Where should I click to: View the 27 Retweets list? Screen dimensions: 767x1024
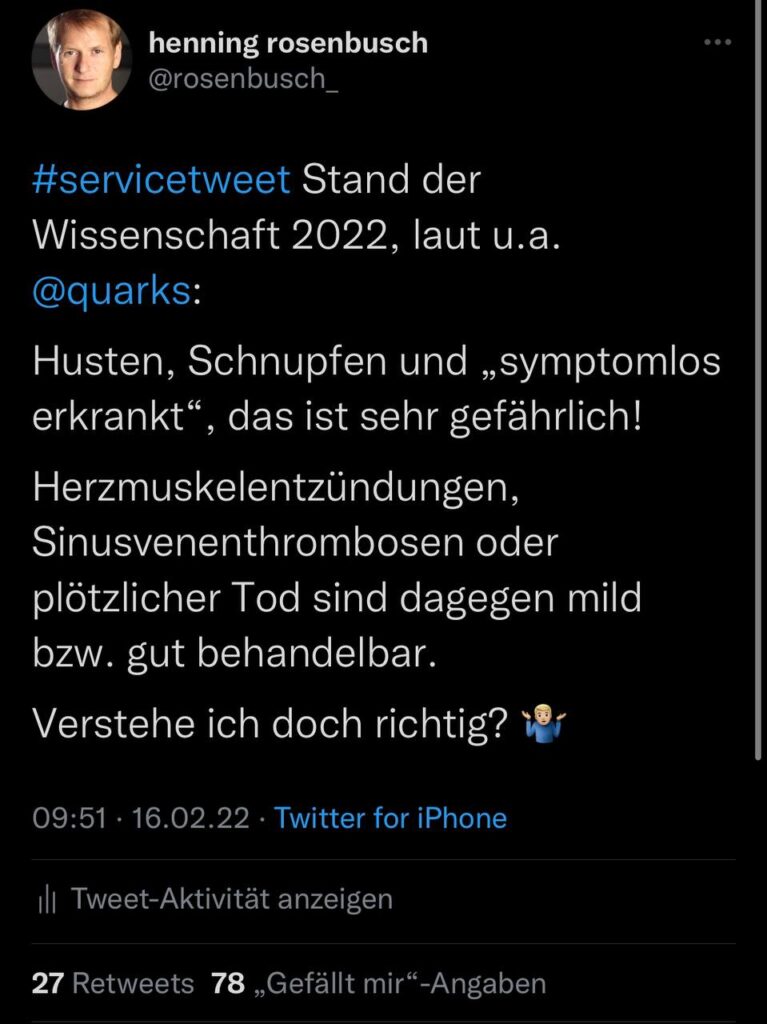click(112, 983)
